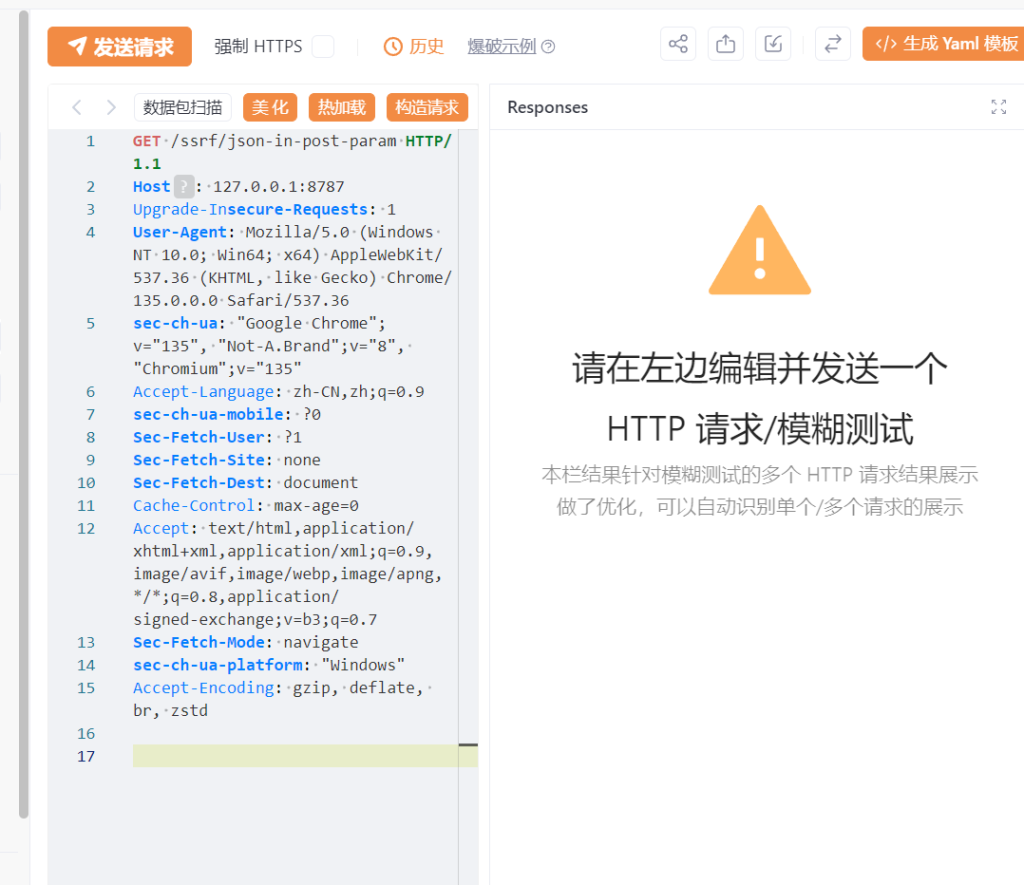Click the 热加载 hot reload button
The image size is (1024, 885).
341,107
